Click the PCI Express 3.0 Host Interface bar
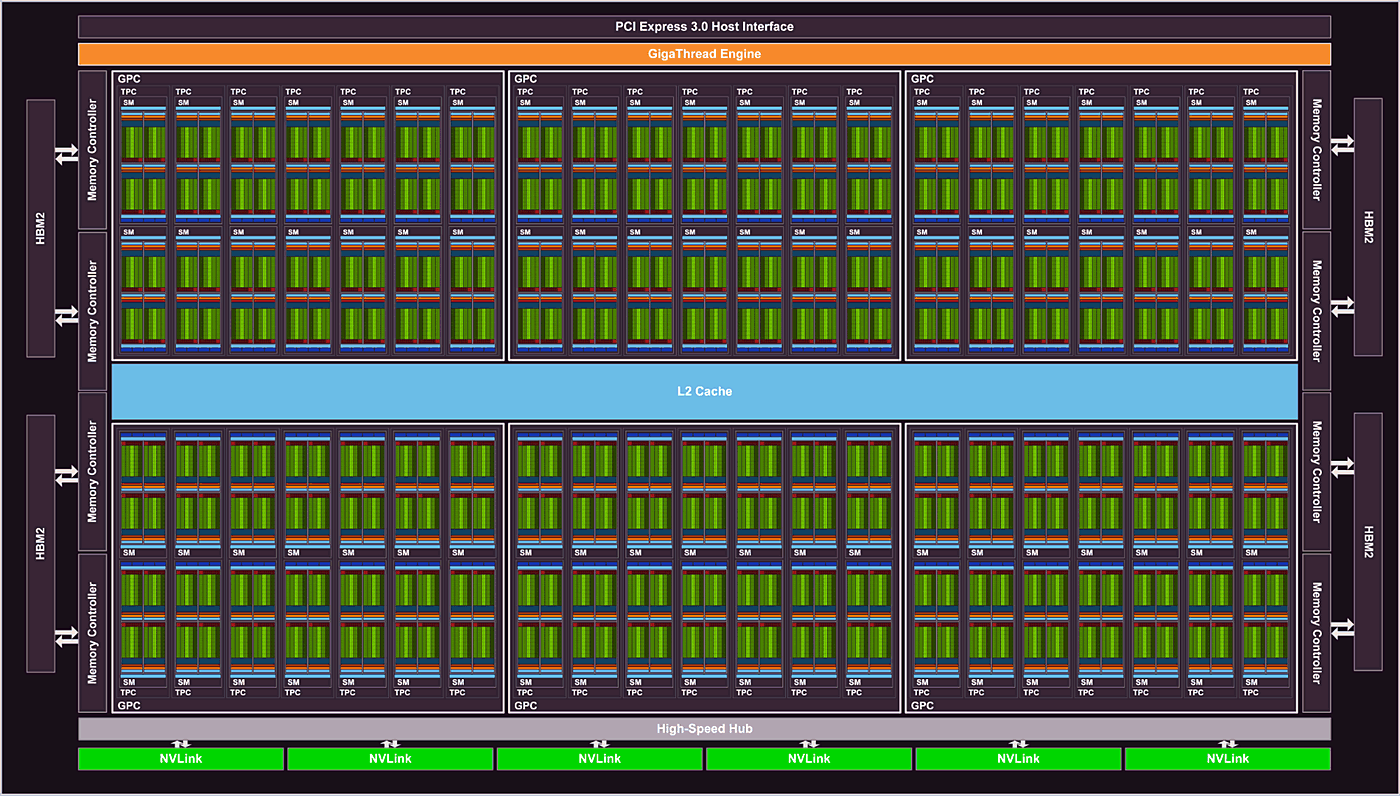Image resolution: width=1400 pixels, height=796 pixels. click(704, 27)
